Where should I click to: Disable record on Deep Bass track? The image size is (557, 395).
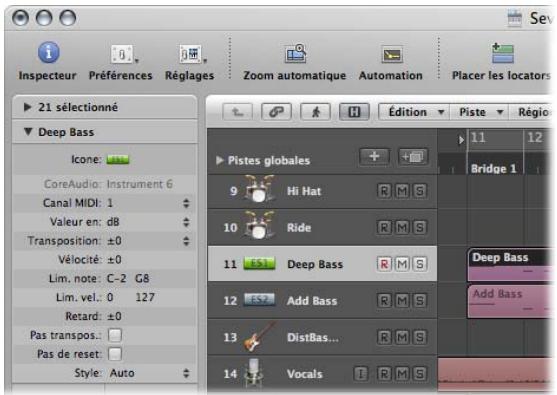(x=384, y=264)
